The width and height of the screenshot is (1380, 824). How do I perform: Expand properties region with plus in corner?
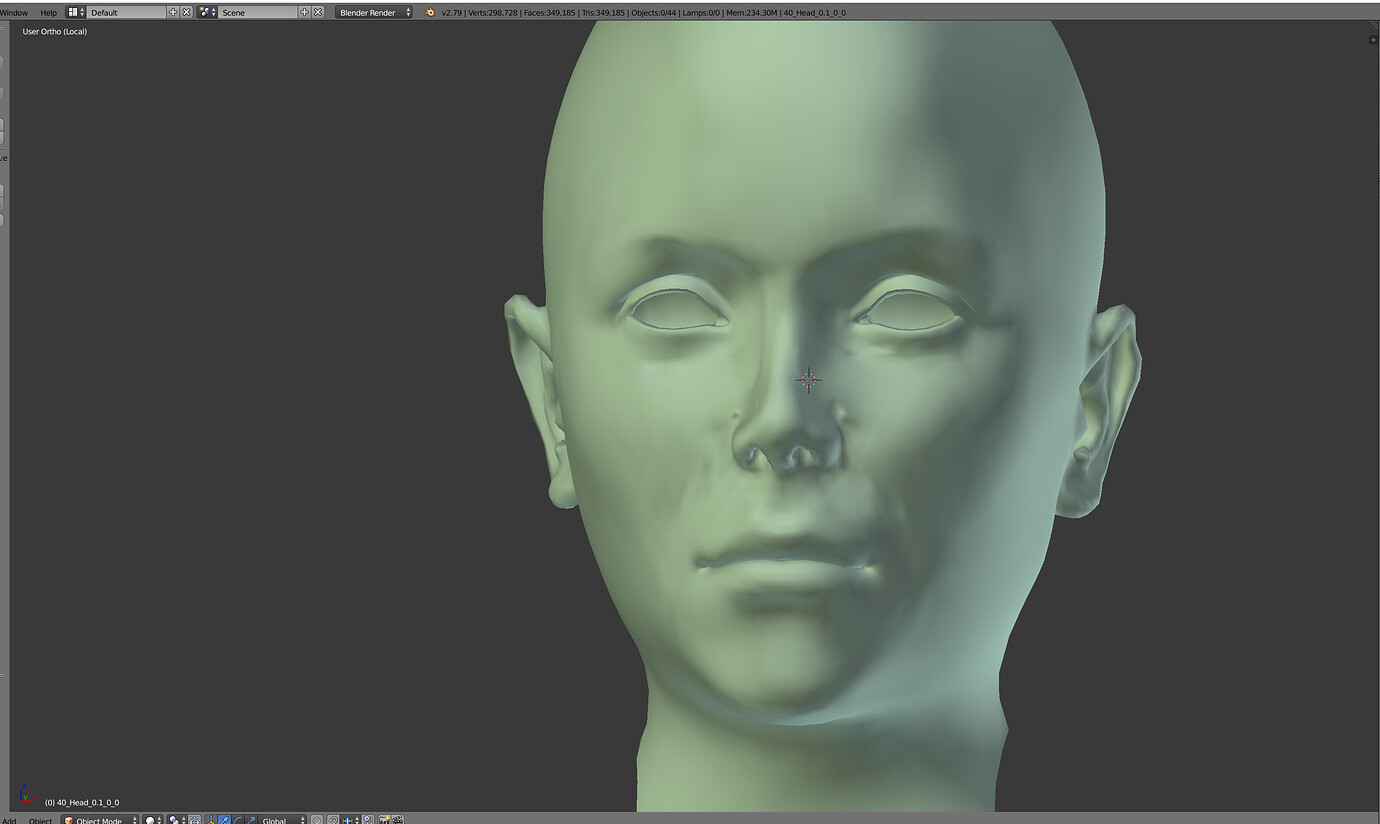(1373, 40)
